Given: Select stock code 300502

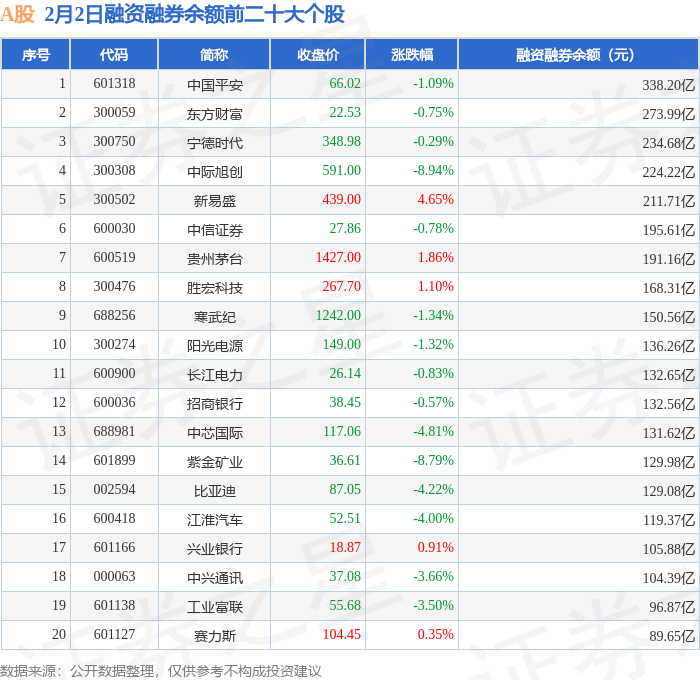Looking at the screenshot, I should tap(114, 200).
